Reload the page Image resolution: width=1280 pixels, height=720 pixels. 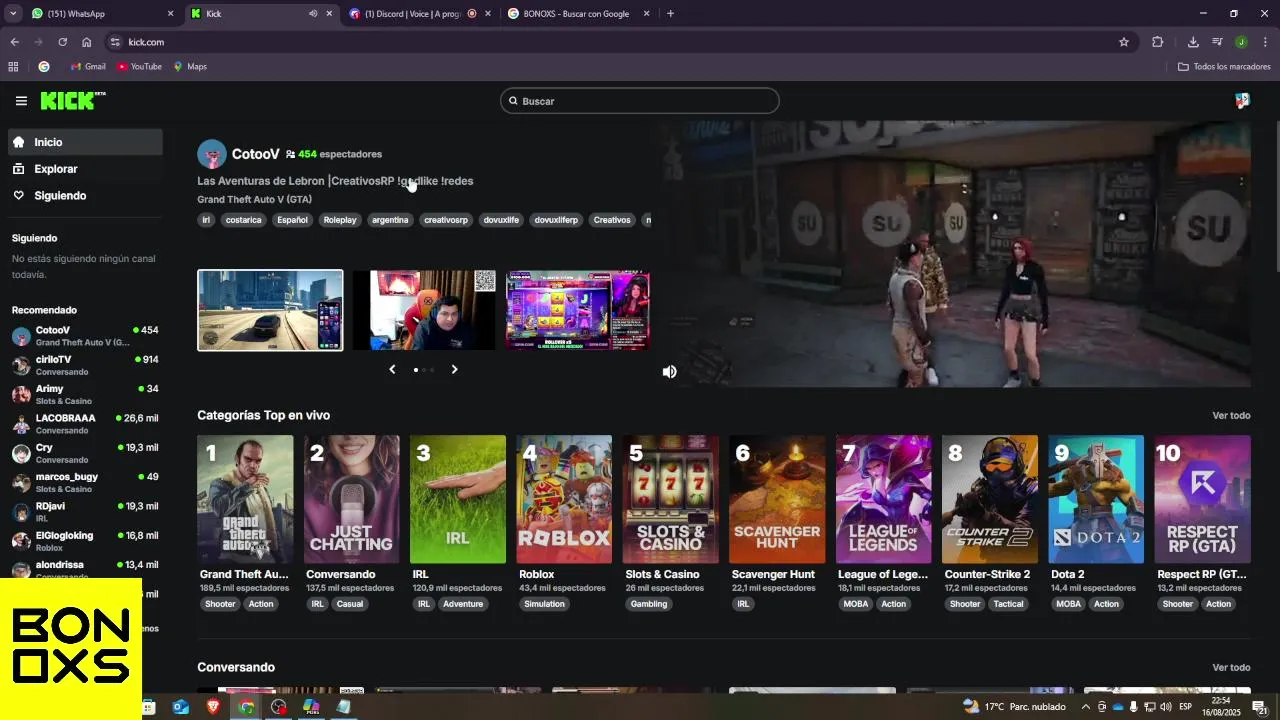(62, 42)
